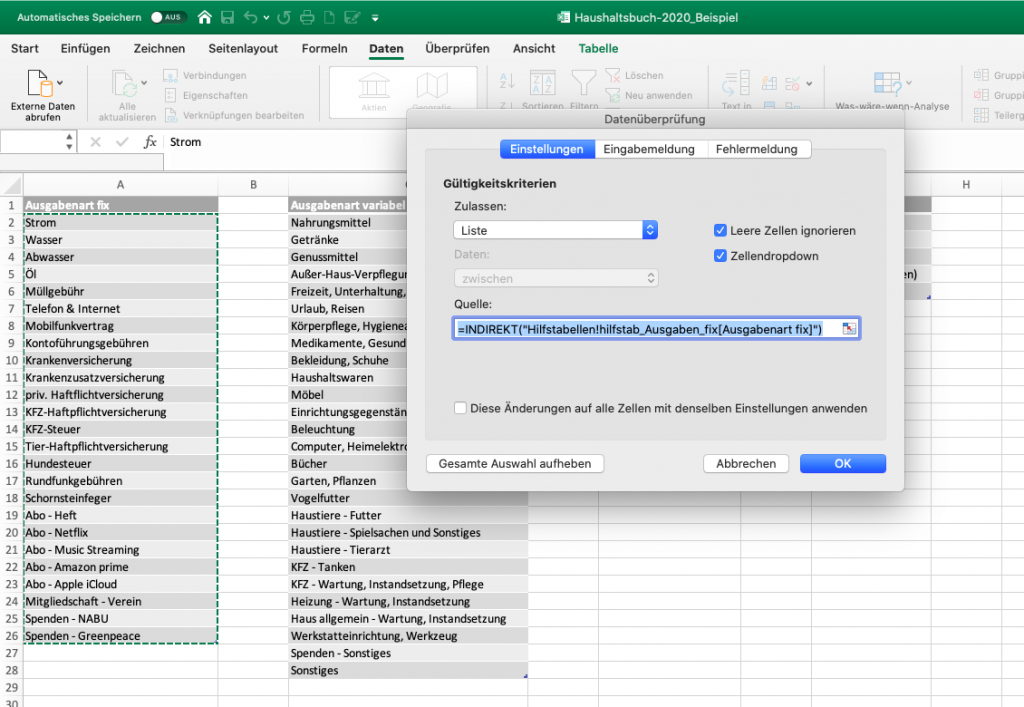The image size is (1024, 707).
Task: Click the Flash Fill (Blitzvorschau) icon
Action: [x=769, y=84]
